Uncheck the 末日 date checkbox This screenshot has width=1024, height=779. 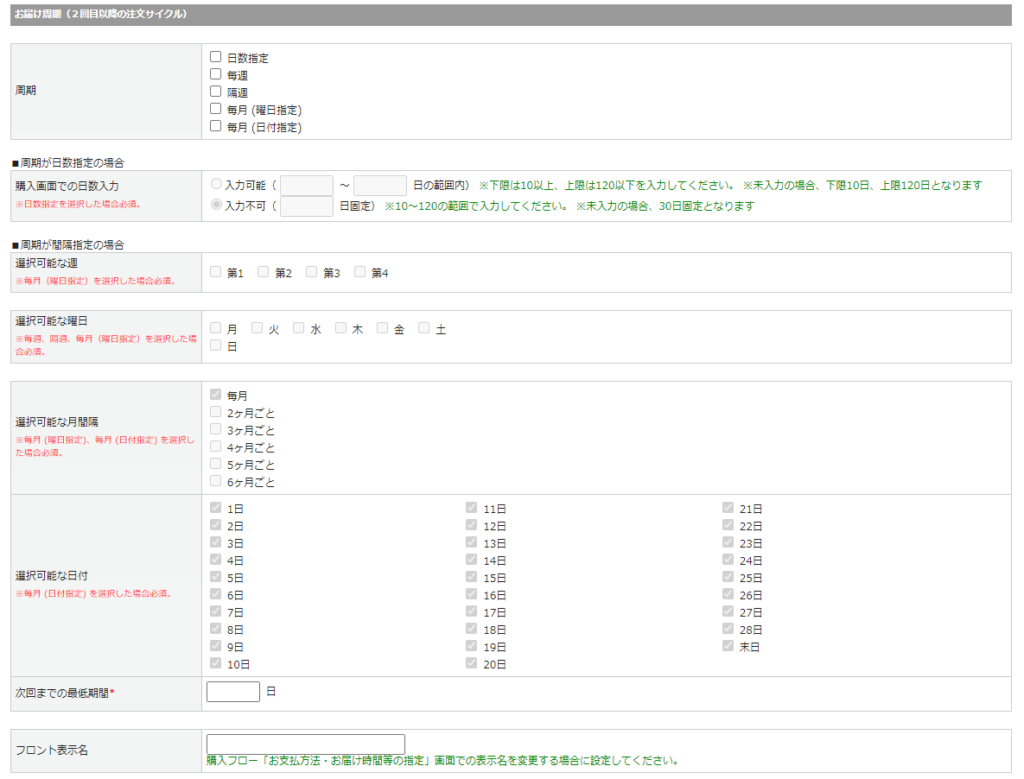(729, 646)
